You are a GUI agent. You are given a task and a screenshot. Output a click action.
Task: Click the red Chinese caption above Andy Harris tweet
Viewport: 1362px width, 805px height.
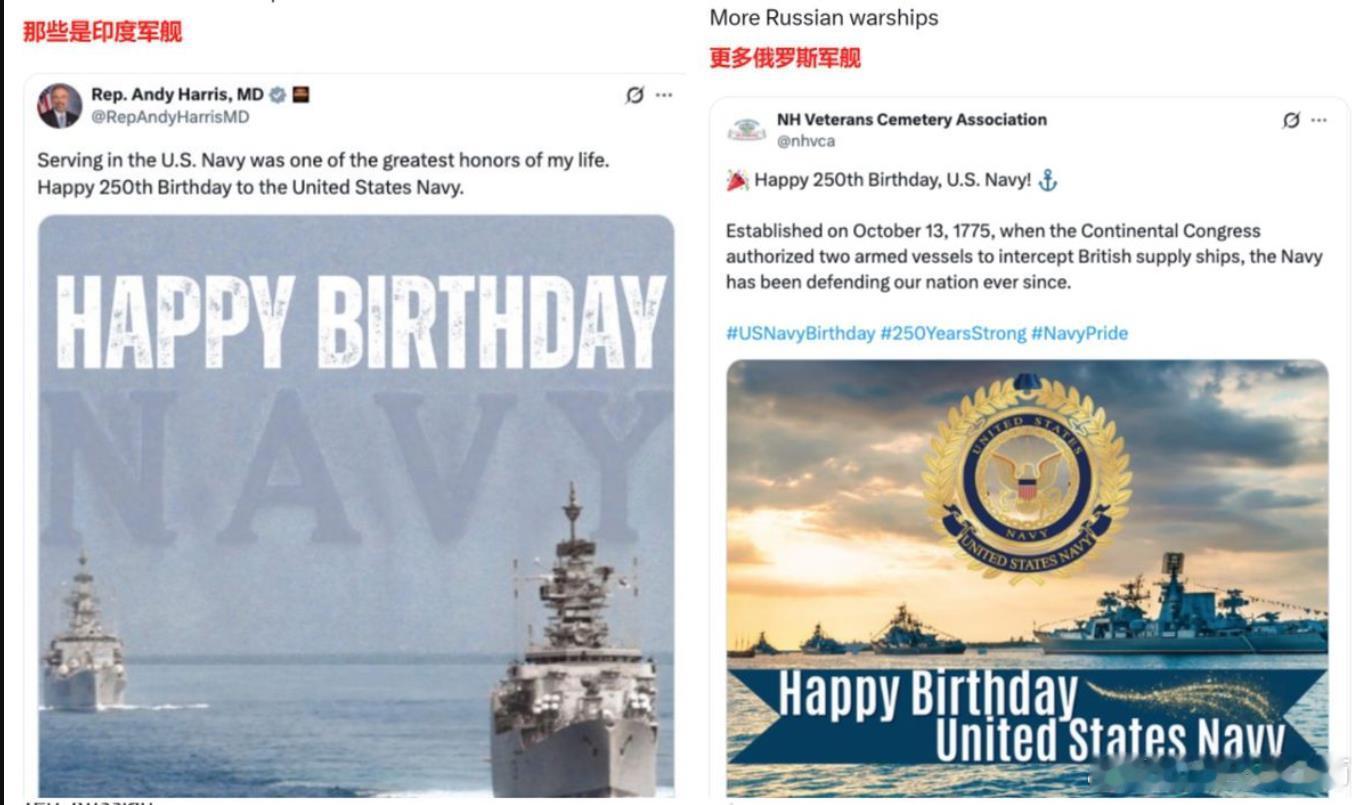(103, 32)
